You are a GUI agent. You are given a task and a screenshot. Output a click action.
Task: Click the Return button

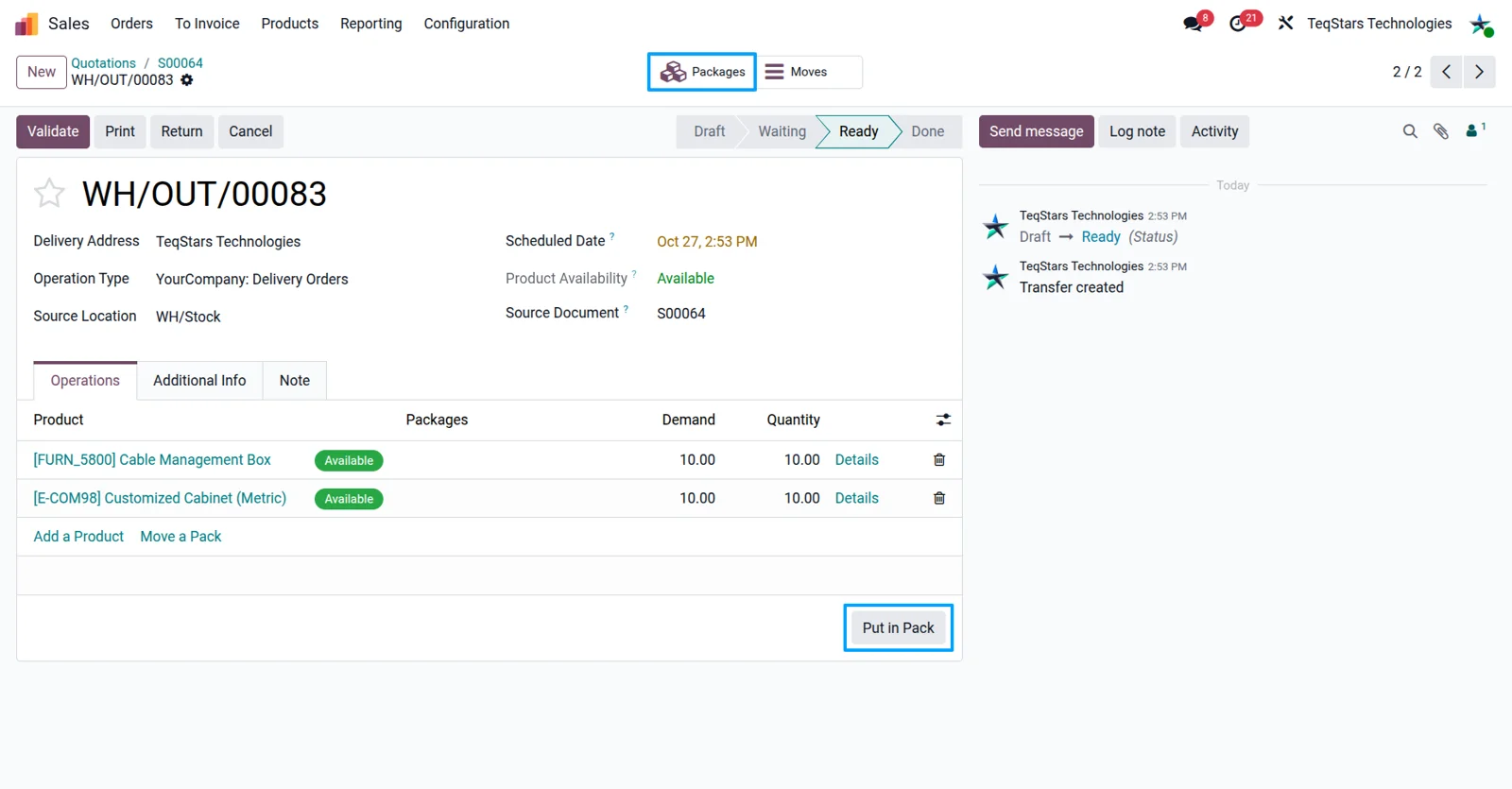click(181, 131)
